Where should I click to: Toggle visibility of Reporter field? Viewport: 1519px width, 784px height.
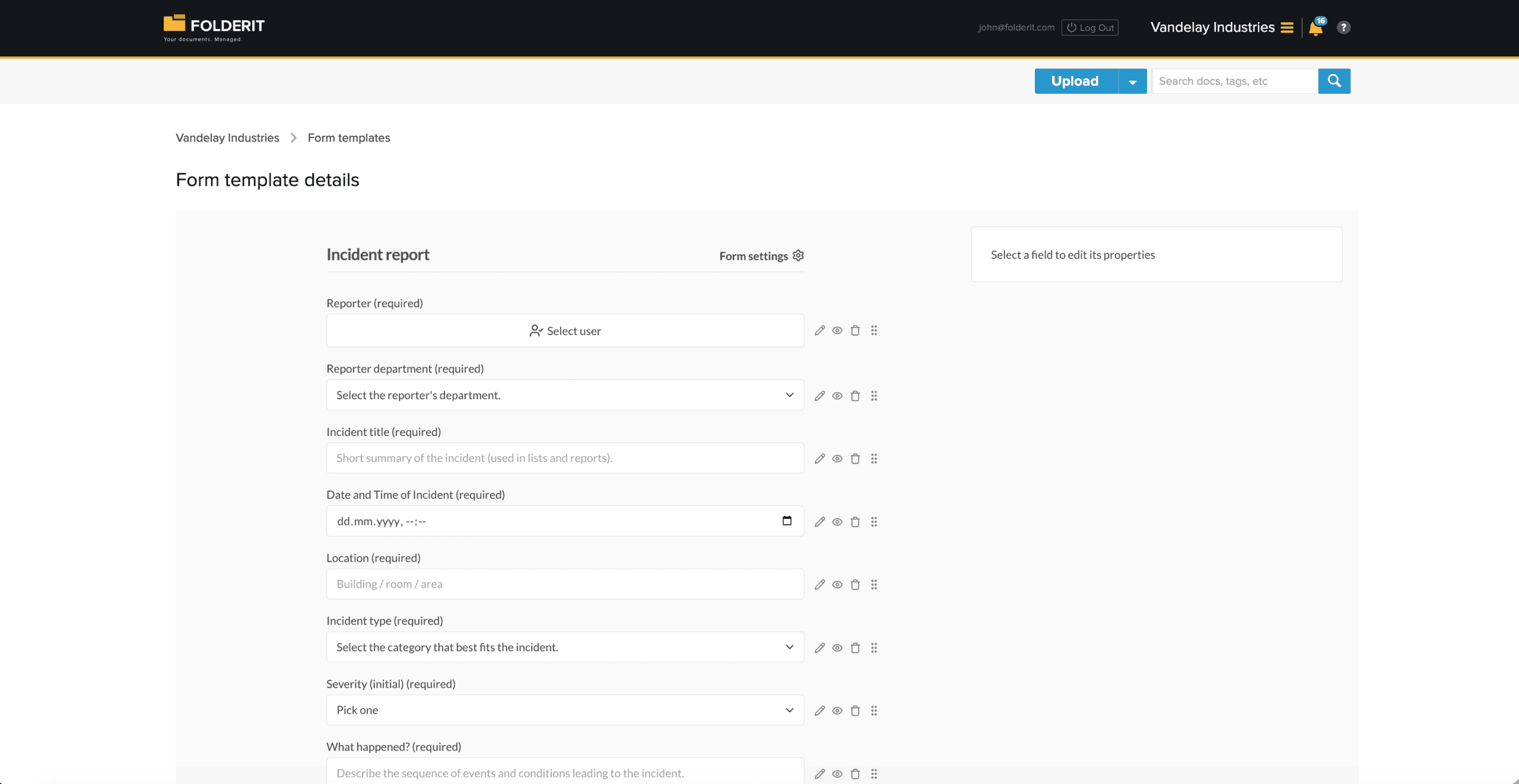coord(837,330)
